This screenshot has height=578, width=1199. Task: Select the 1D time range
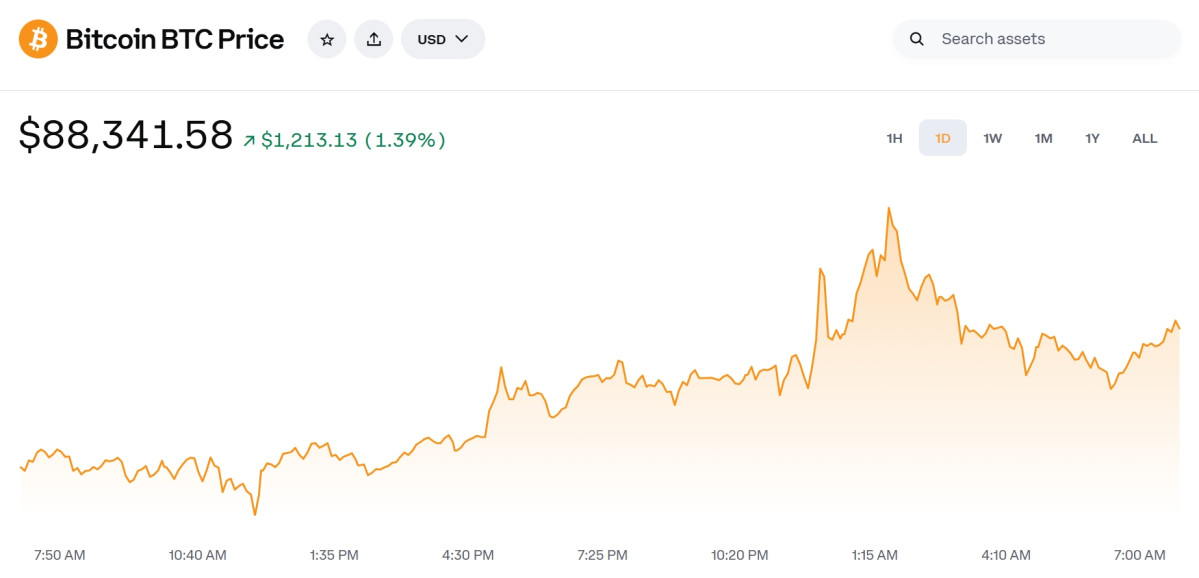pyautogui.click(x=942, y=138)
